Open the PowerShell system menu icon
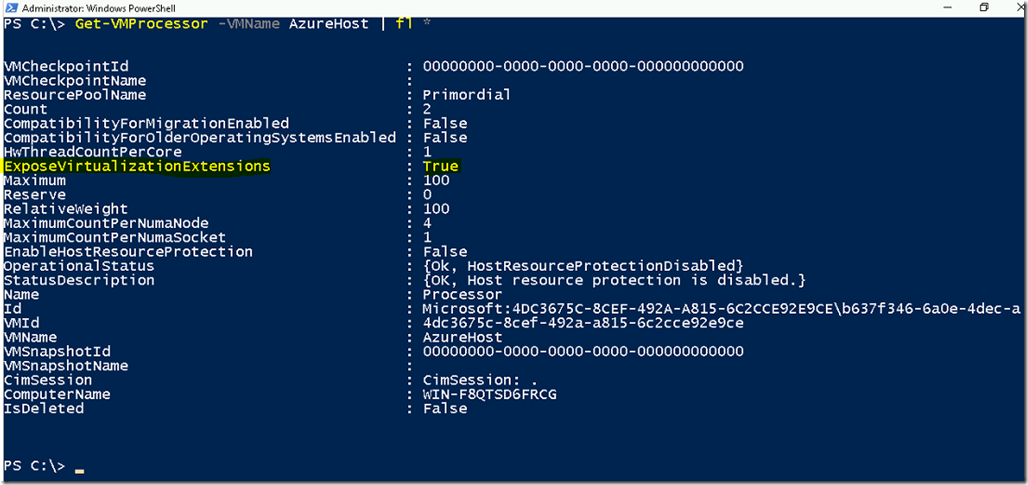The width and height of the screenshot is (1028, 485). 9,7
